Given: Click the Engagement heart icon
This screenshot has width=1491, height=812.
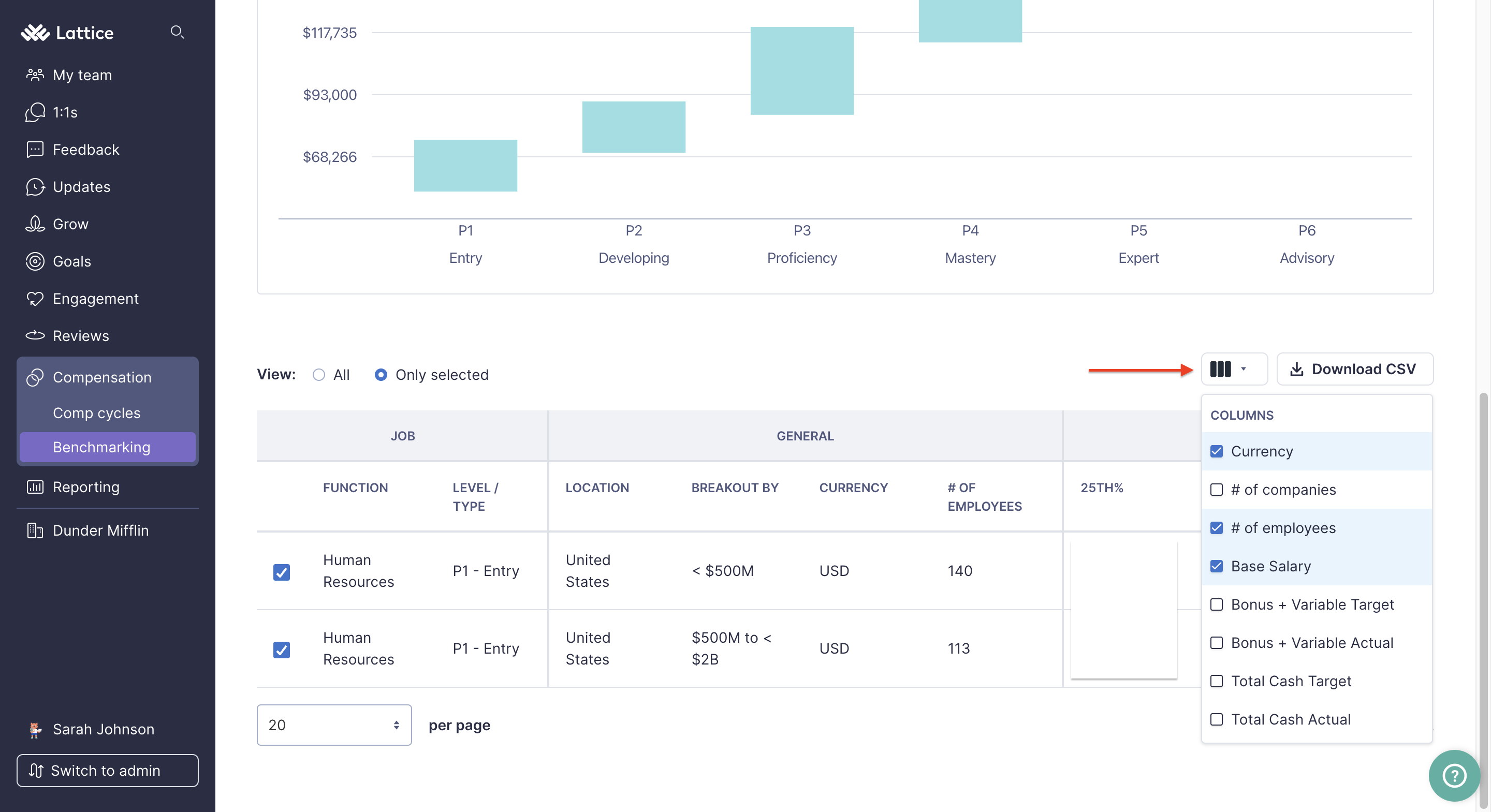Looking at the screenshot, I should coord(35,299).
